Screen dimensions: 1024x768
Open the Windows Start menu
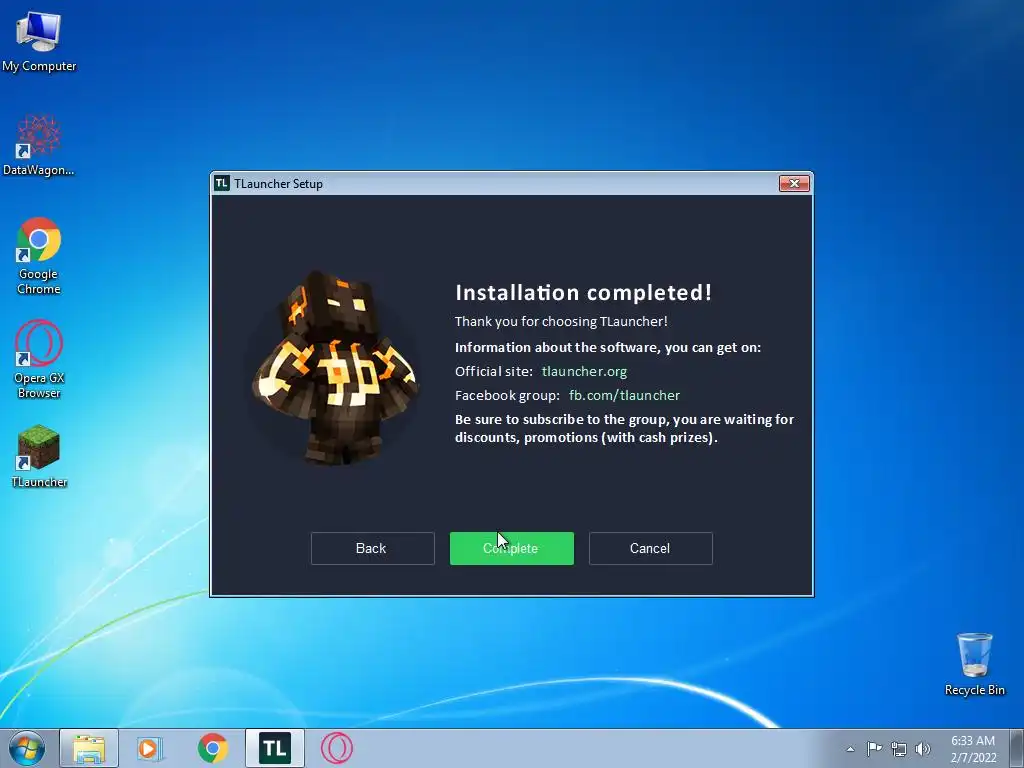(27, 748)
